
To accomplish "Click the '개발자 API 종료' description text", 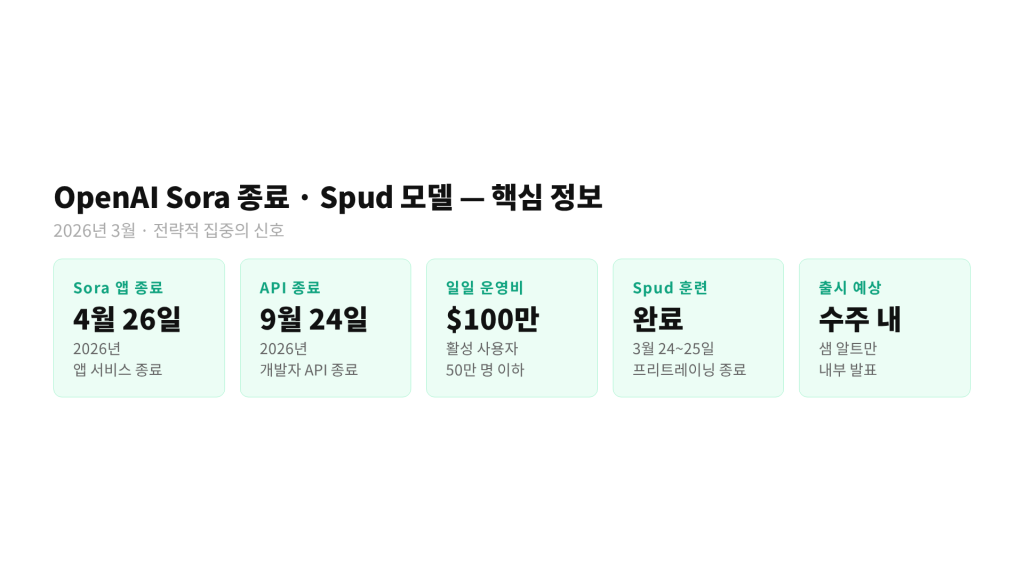I will pos(308,369).
